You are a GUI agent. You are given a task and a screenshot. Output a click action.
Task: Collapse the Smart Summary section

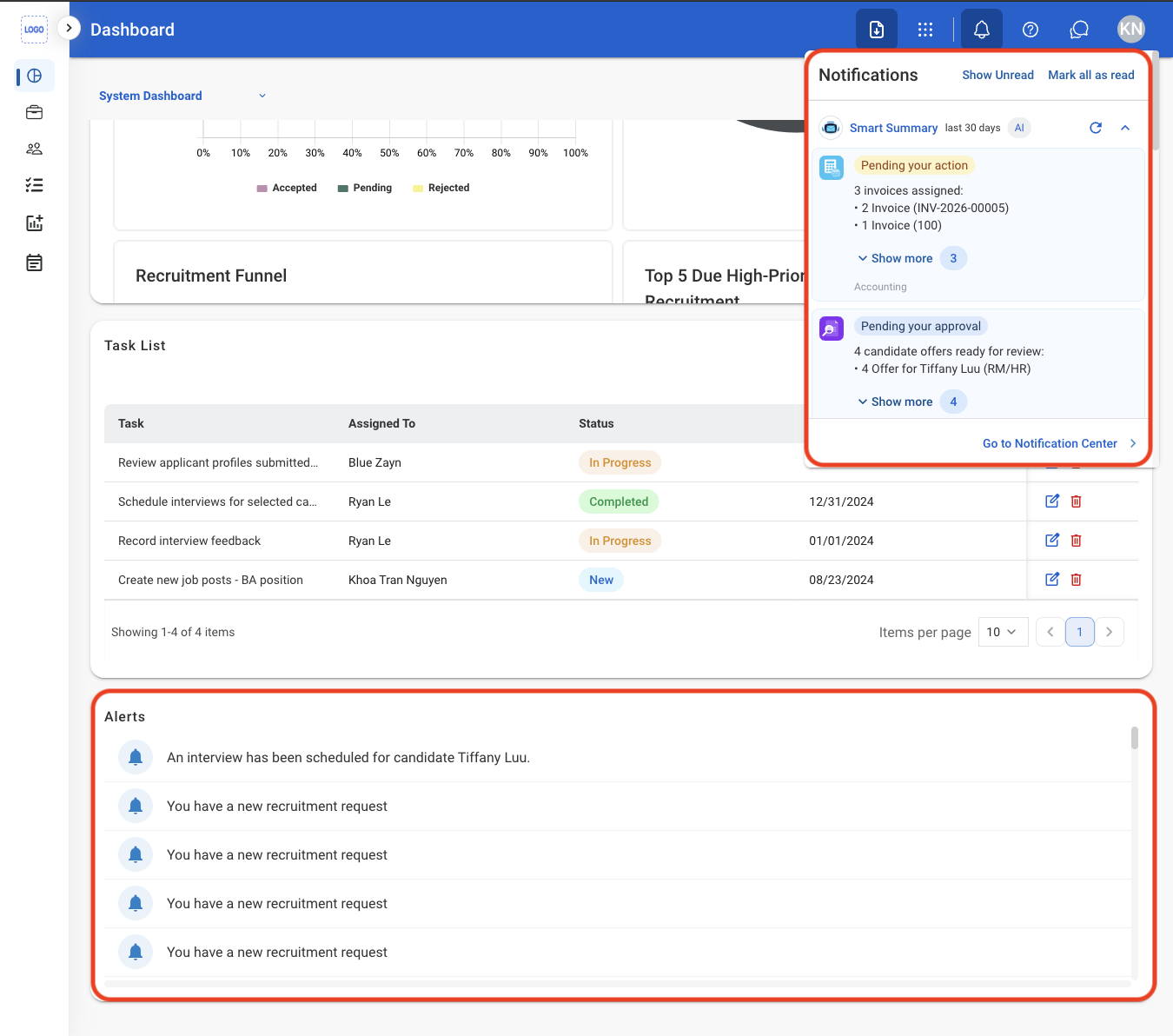click(1125, 128)
